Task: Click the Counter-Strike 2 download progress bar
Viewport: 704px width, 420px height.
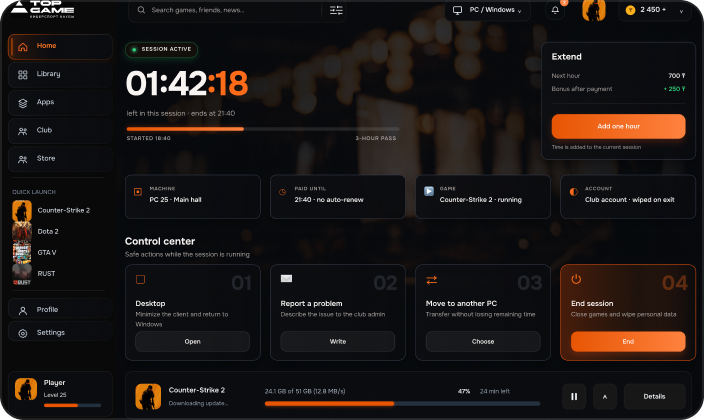Action: coord(402,404)
